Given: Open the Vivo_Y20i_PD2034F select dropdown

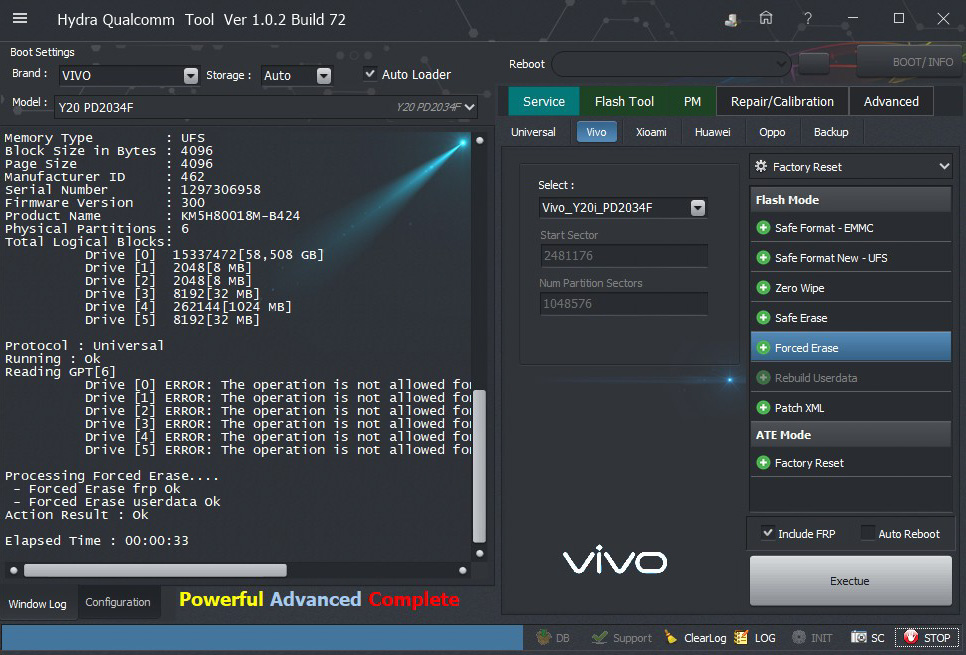Looking at the screenshot, I should [698, 208].
